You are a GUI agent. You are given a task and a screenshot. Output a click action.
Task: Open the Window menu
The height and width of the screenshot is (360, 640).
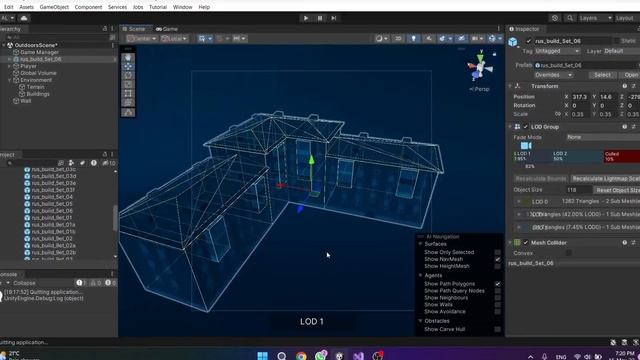click(x=182, y=7)
